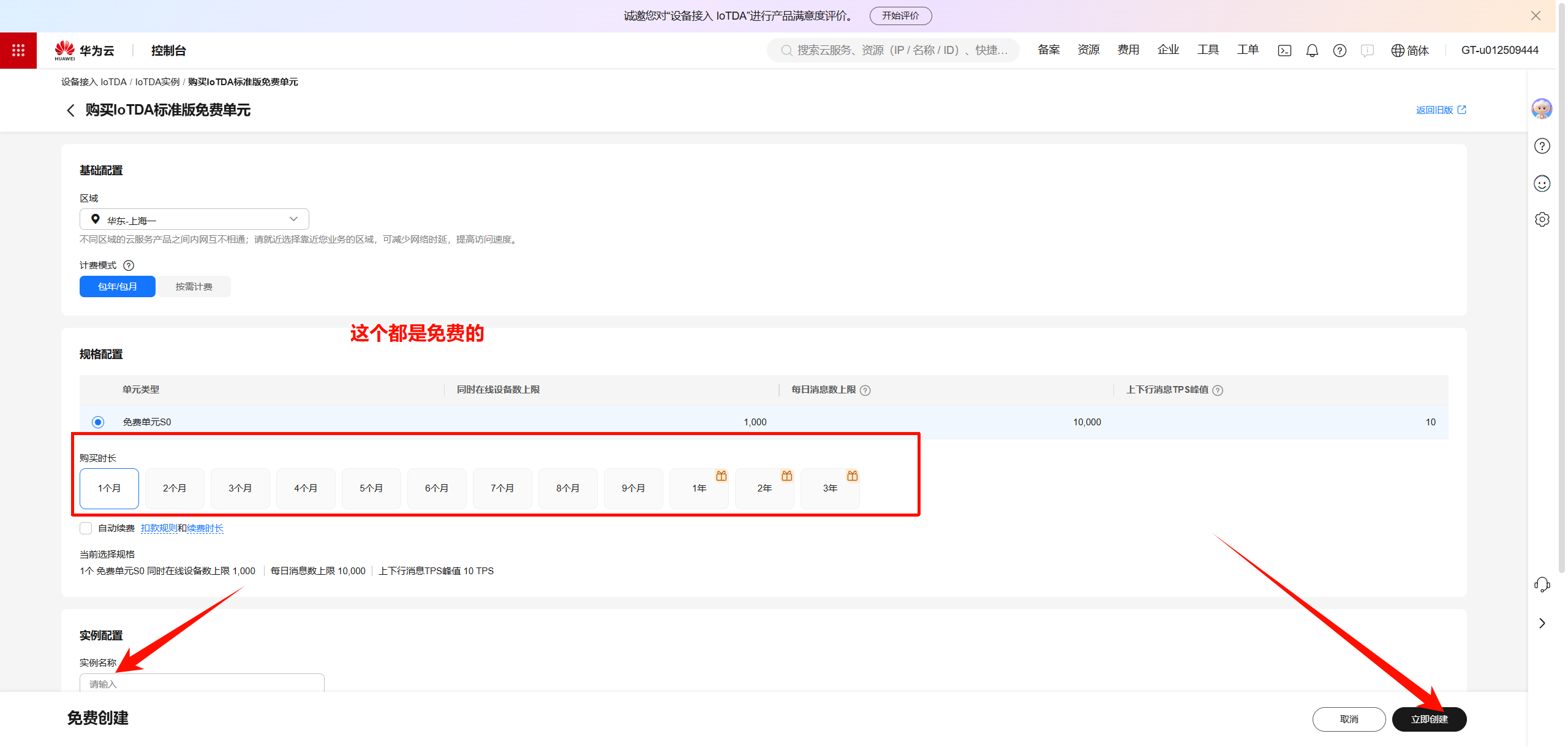Image resolution: width=1568 pixels, height=747 pixels.
Task: Close the satisfaction survey banner
Action: (1536, 16)
